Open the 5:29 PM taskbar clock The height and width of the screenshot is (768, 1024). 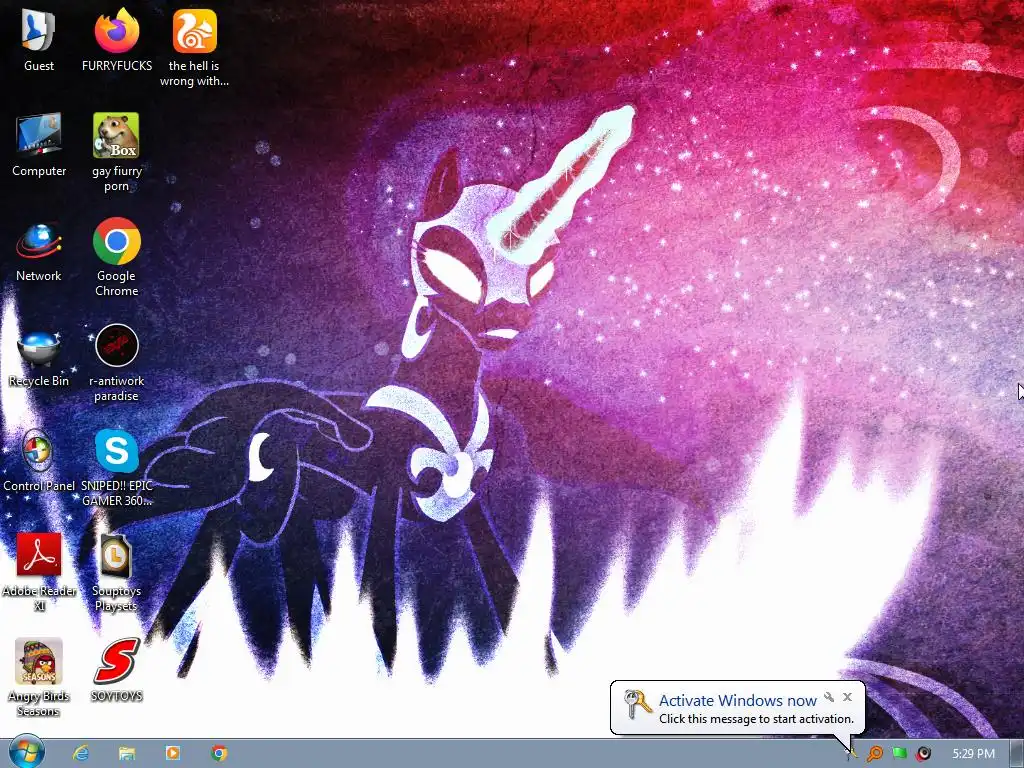pos(973,754)
